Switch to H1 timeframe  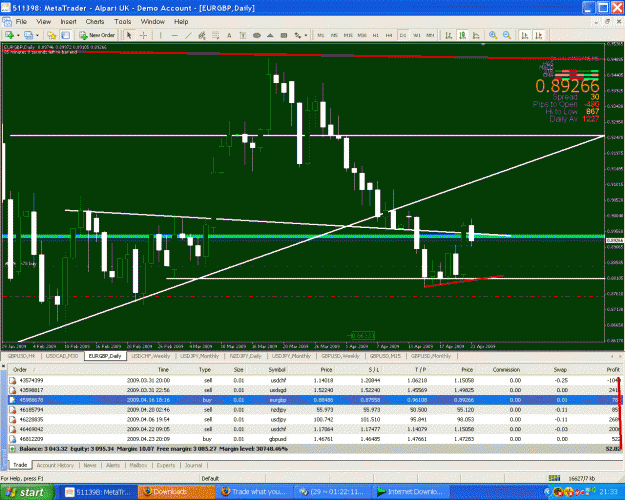(x=375, y=35)
